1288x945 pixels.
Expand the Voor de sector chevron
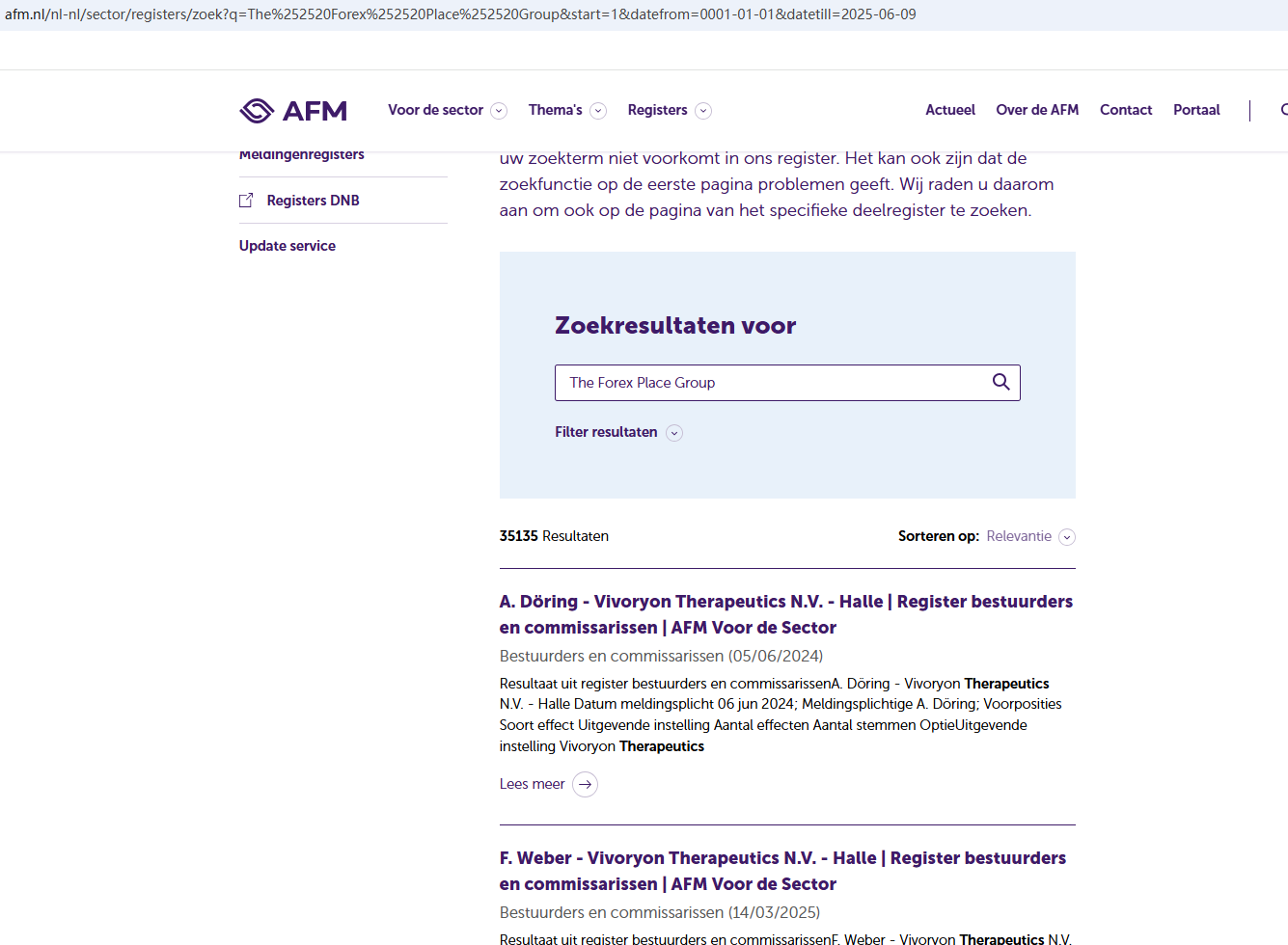499,111
